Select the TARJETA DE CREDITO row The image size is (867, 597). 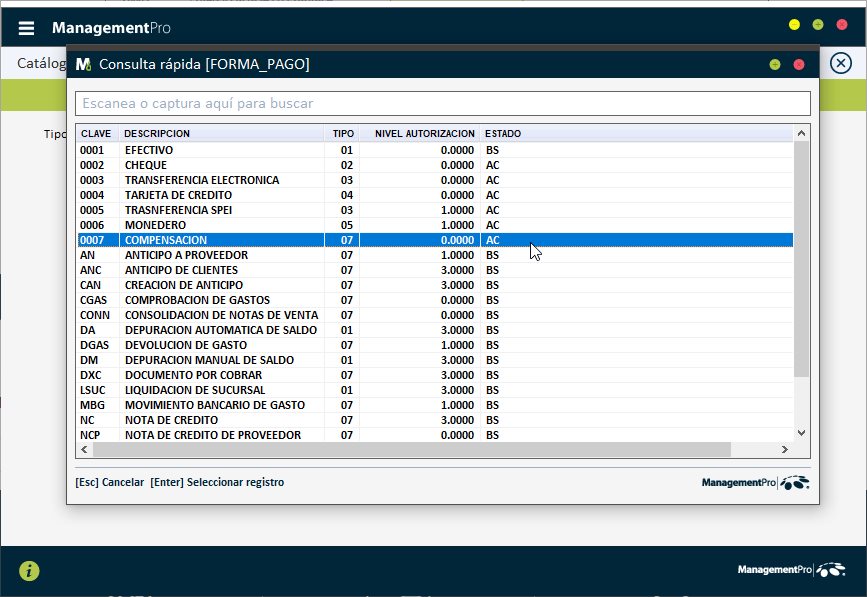178,195
